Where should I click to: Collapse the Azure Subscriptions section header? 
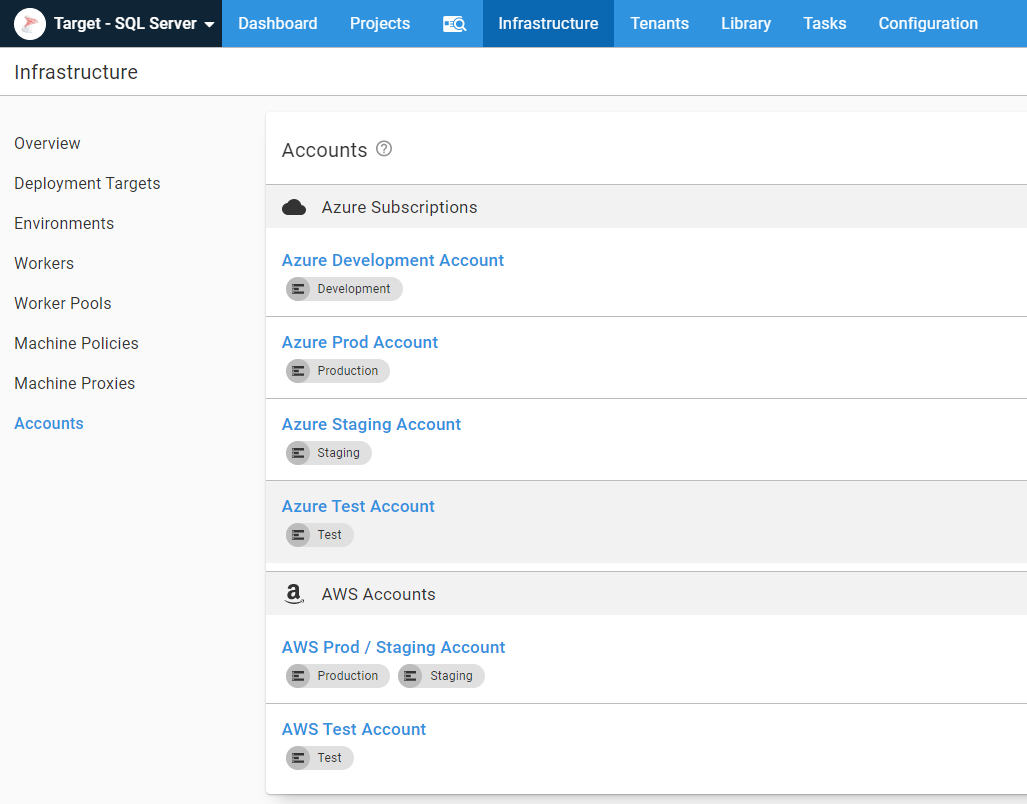click(400, 207)
